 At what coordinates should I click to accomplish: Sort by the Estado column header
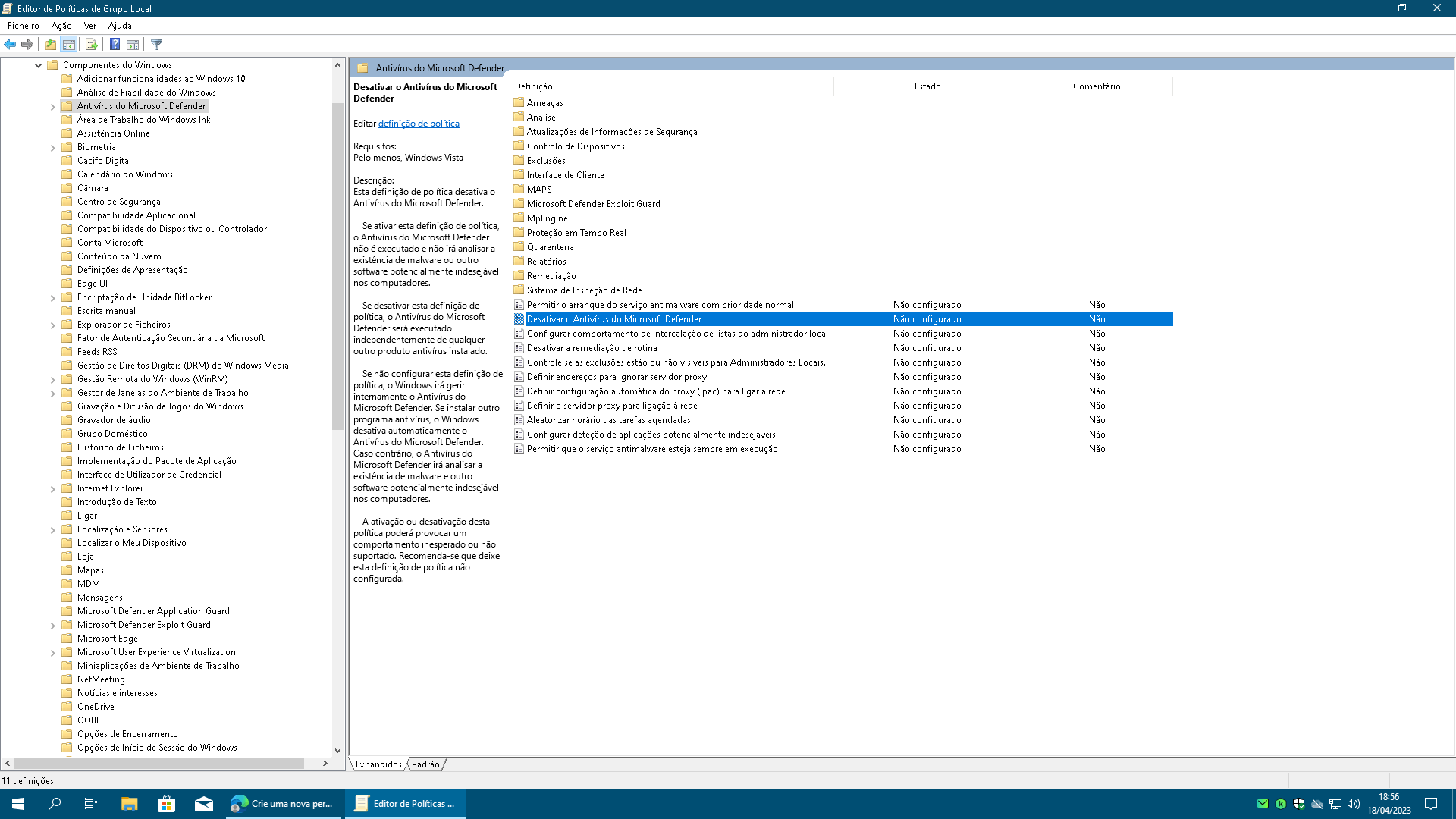927,86
